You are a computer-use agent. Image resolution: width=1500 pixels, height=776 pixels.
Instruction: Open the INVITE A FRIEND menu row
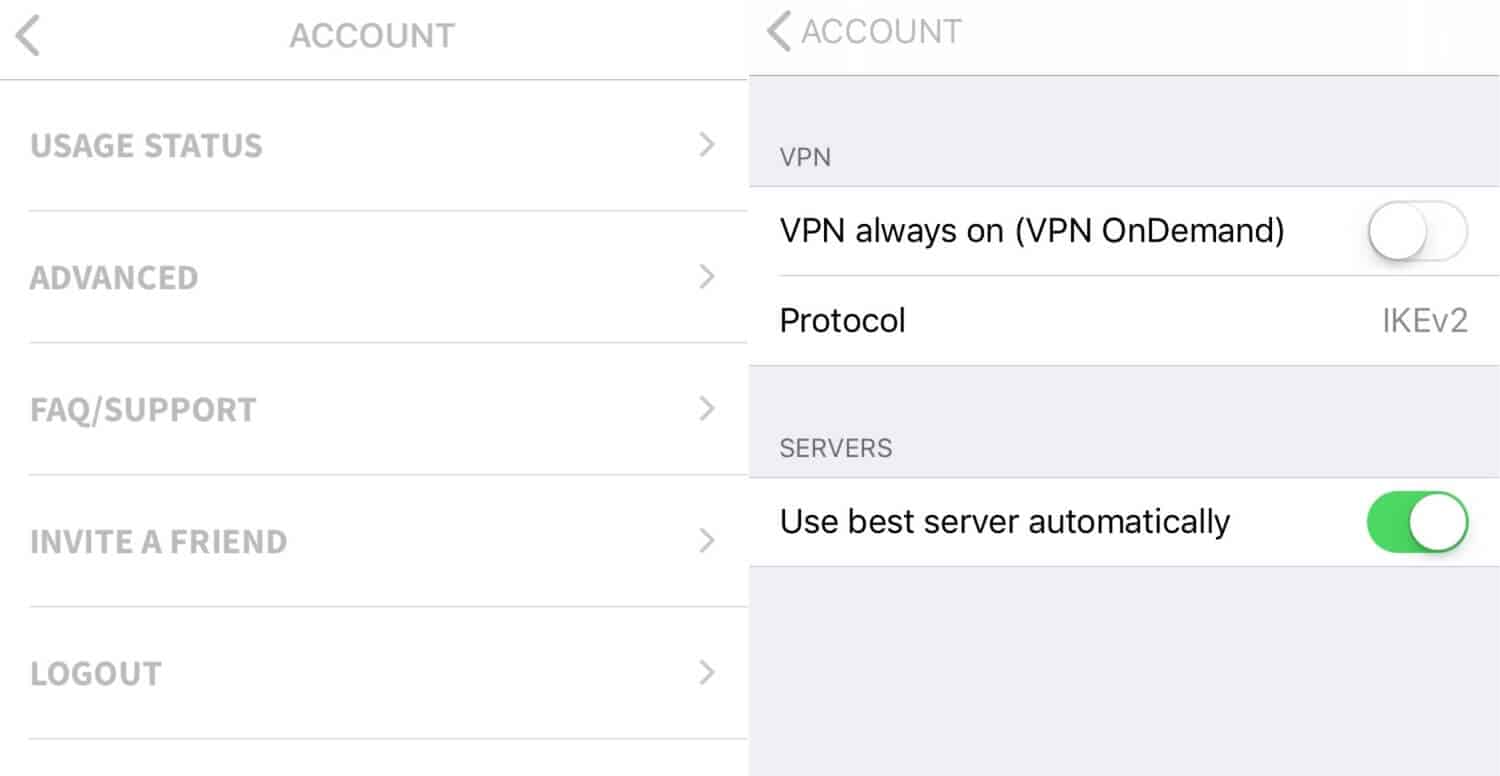coord(374,541)
